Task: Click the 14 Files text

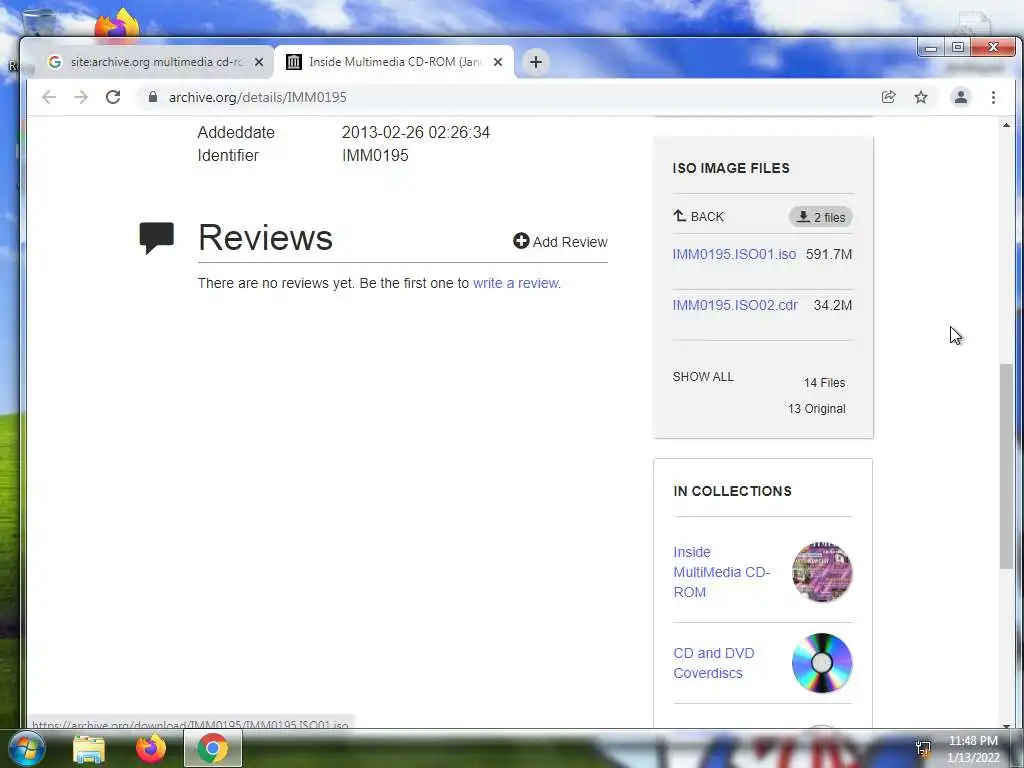Action: (824, 383)
